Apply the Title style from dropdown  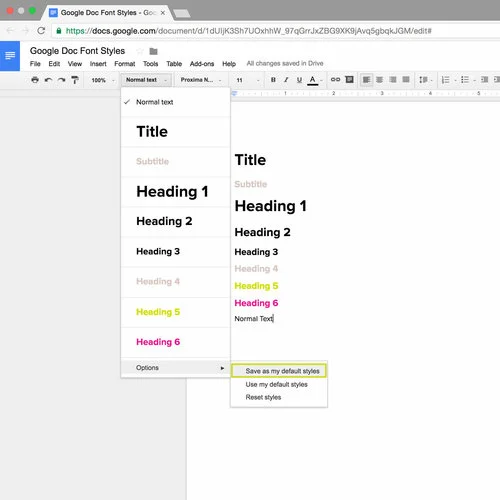click(176, 132)
